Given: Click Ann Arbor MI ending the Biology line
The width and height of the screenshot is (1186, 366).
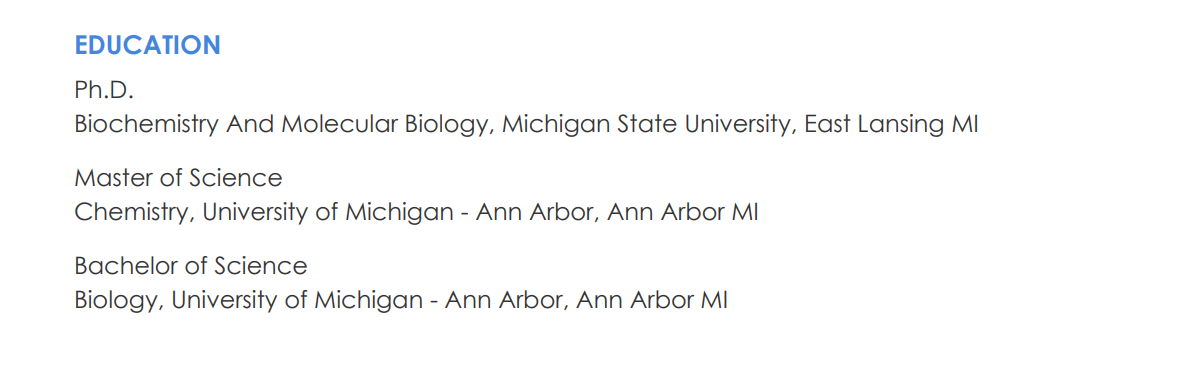Looking at the screenshot, I should (652, 300).
